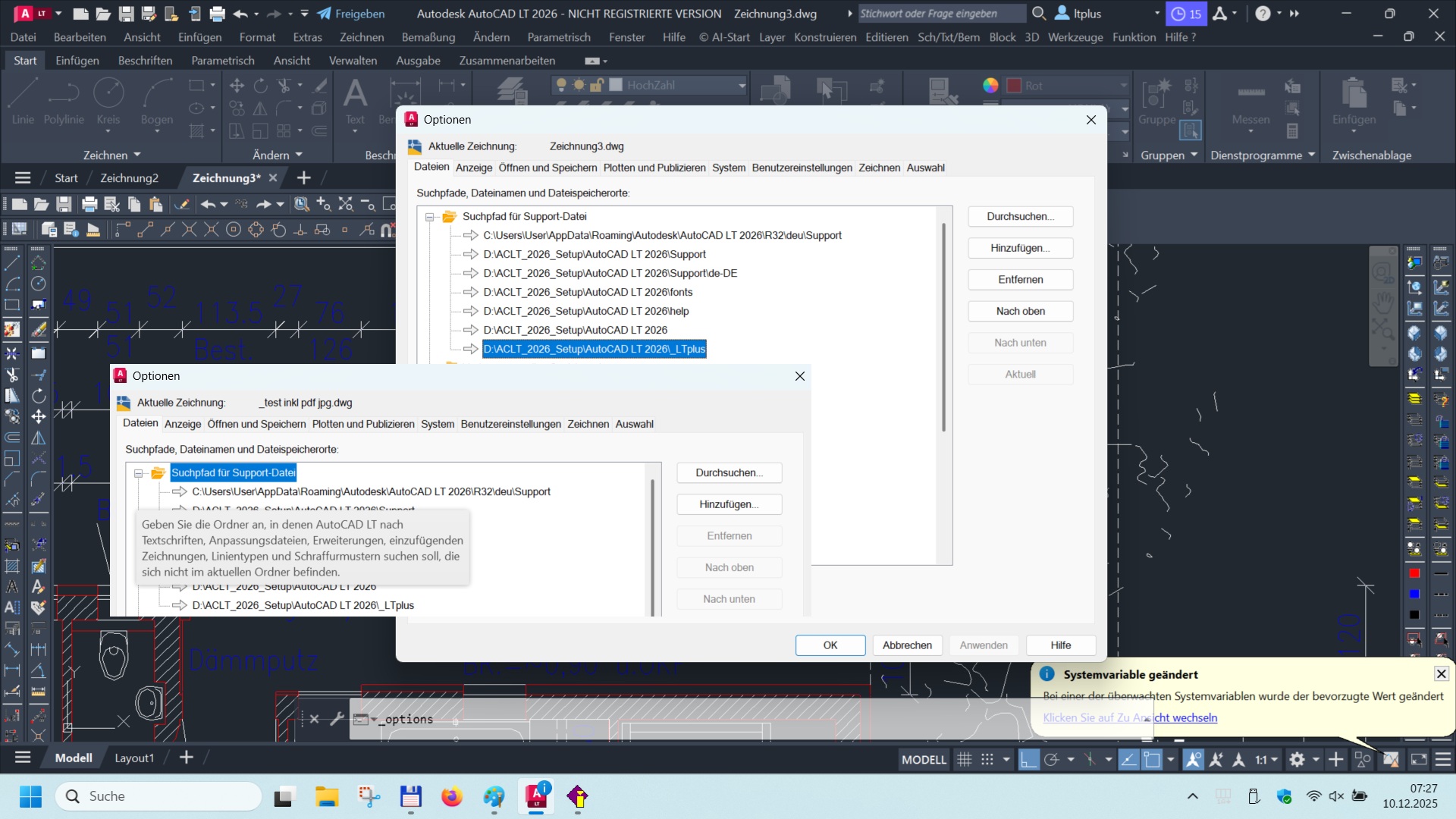Click the Freigeben share icon
Viewport: 1456px width, 819px height.
click(325, 14)
